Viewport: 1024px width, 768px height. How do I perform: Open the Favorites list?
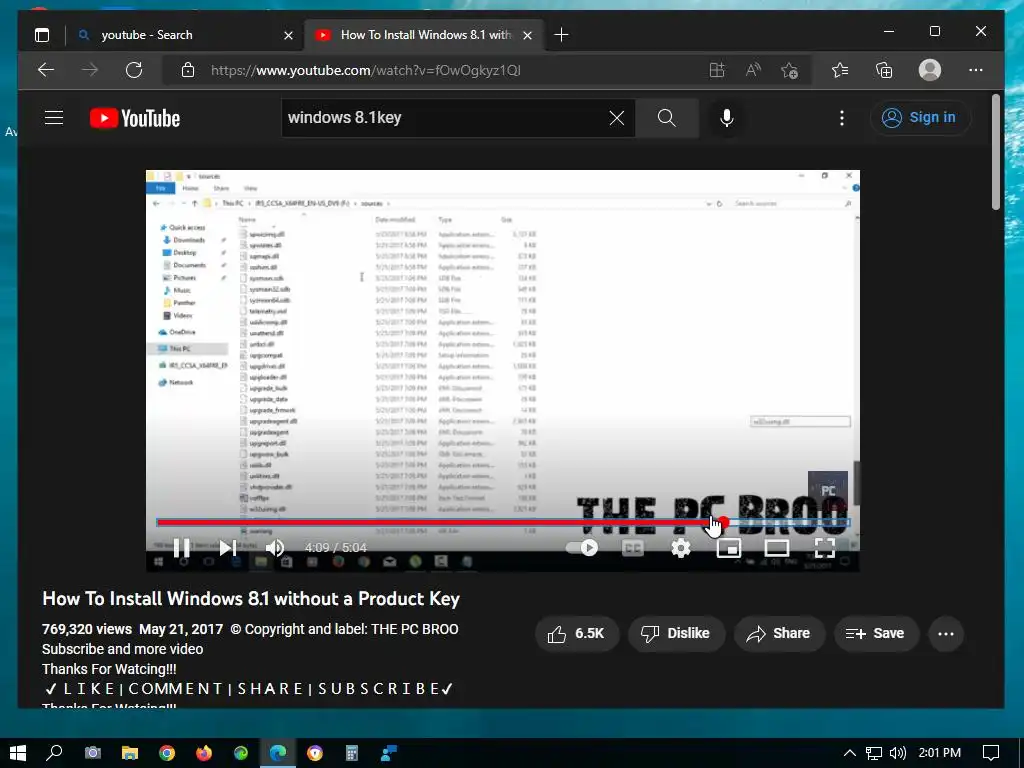[x=840, y=70]
